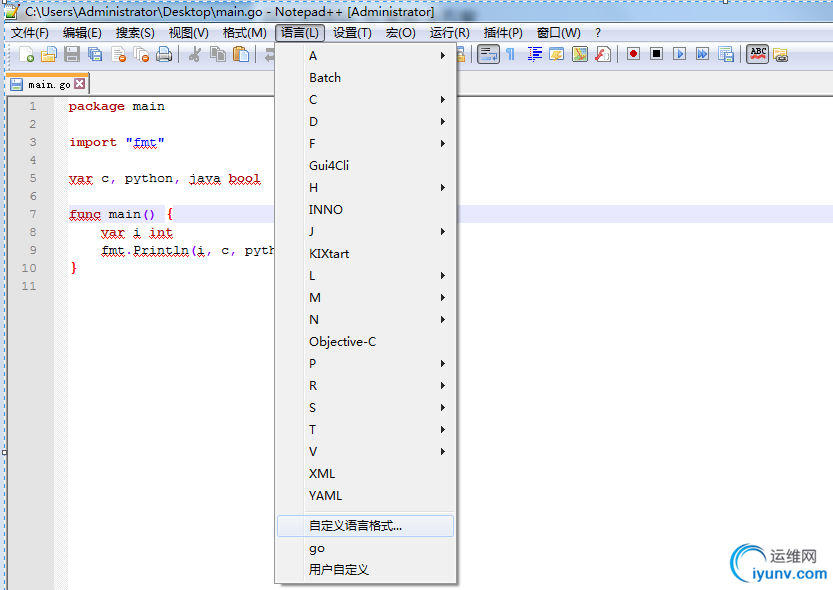Click the Cut scissors icon
Screen dimensions: 833x590
(x=194, y=54)
